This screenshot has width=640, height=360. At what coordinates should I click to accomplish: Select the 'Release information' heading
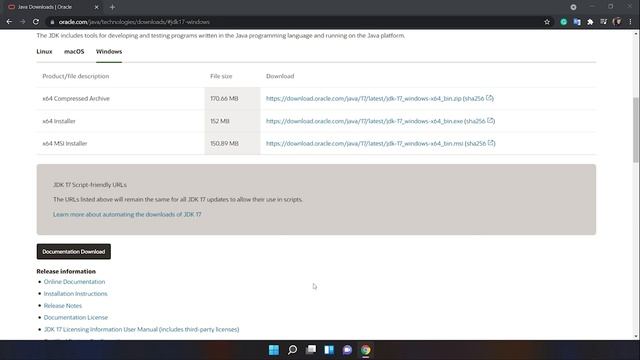66,271
